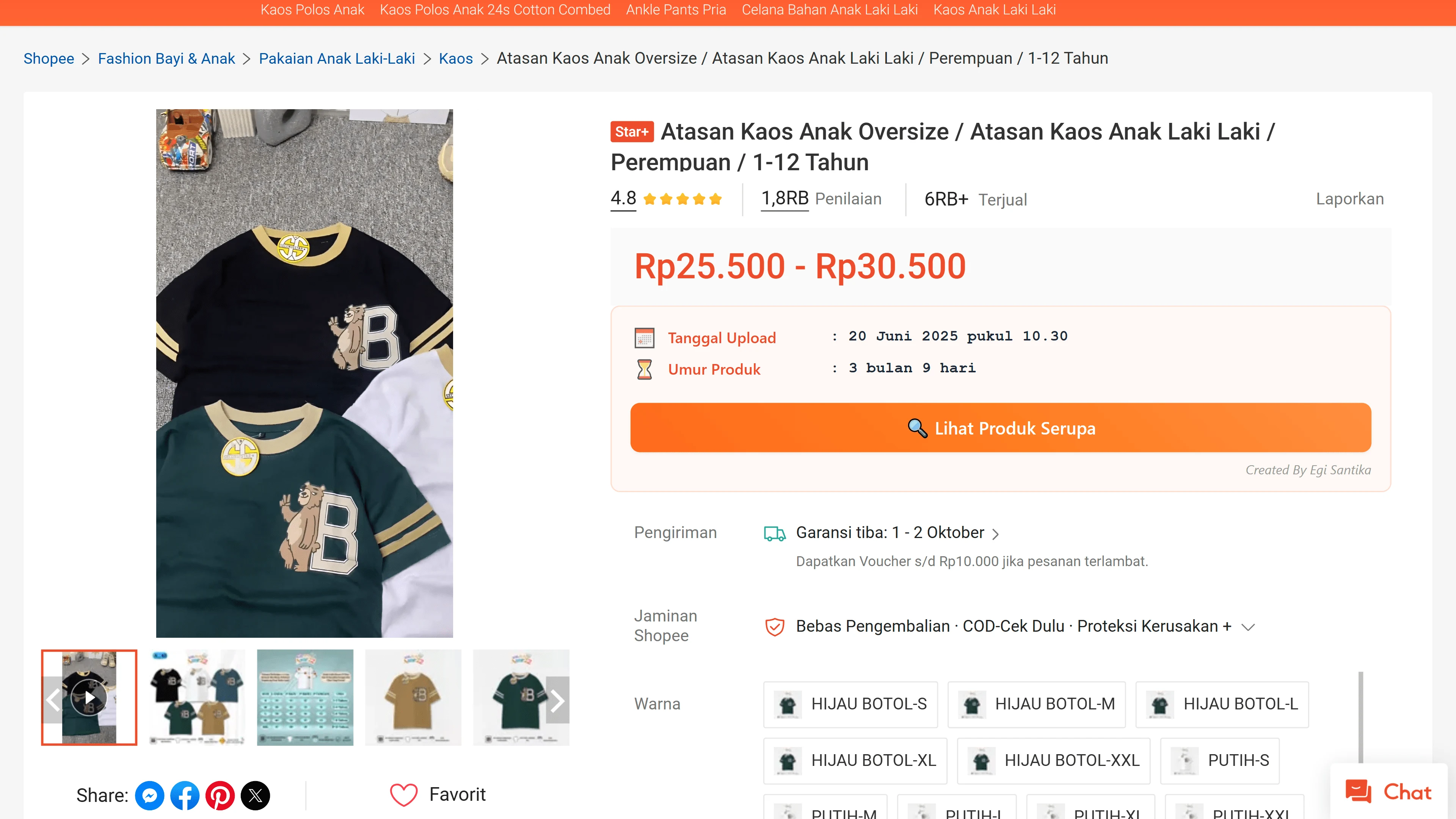Choose the PUTIH-S color option
1456x819 pixels.
[x=1220, y=761]
